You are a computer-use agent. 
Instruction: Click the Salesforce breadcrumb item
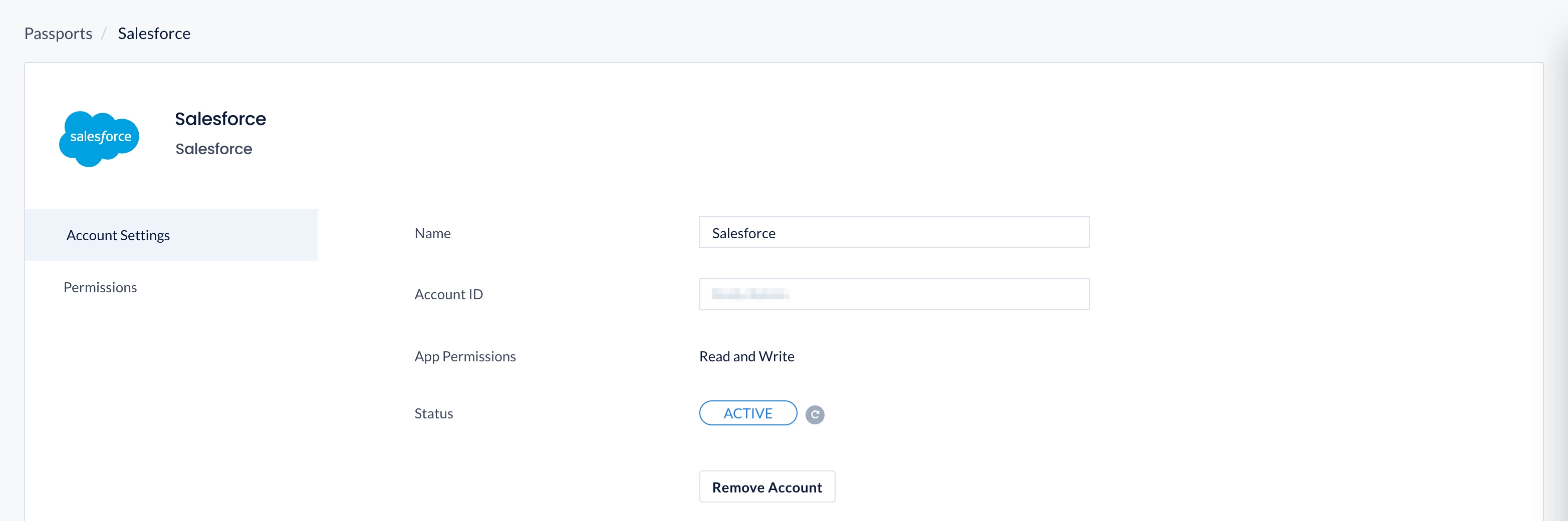coord(154,34)
